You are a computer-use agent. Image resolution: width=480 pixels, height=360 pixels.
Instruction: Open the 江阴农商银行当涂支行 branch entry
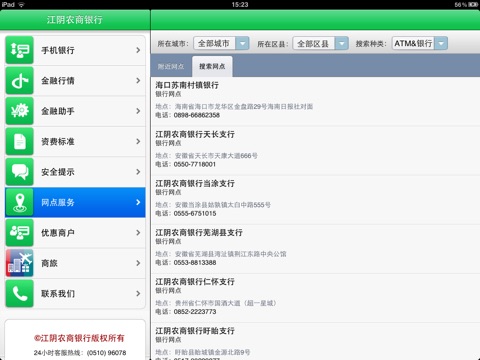click(x=315, y=200)
